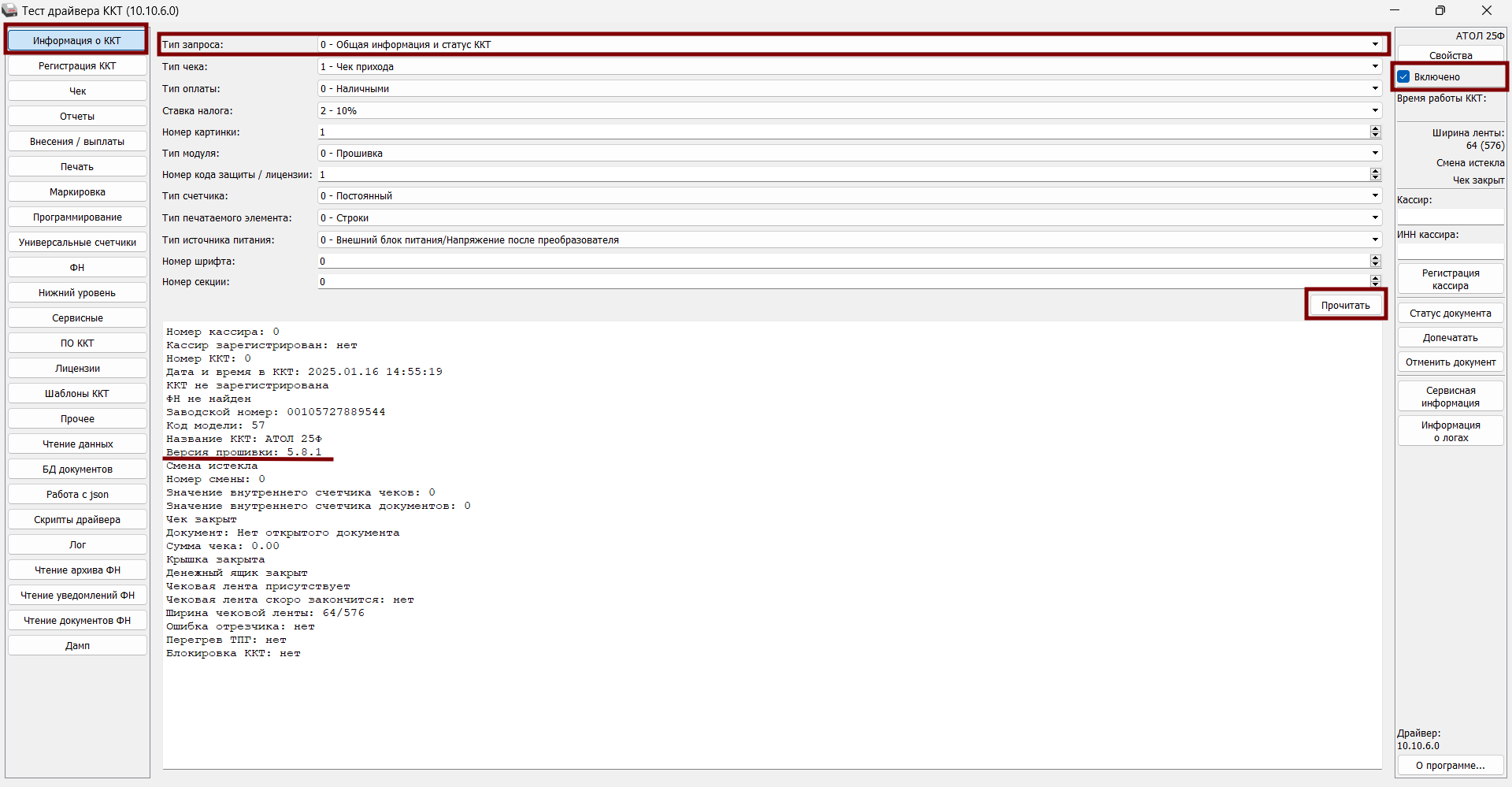Open the Тип запроса dropdown
The width and height of the screenshot is (1512, 787).
pyautogui.click(x=1375, y=45)
